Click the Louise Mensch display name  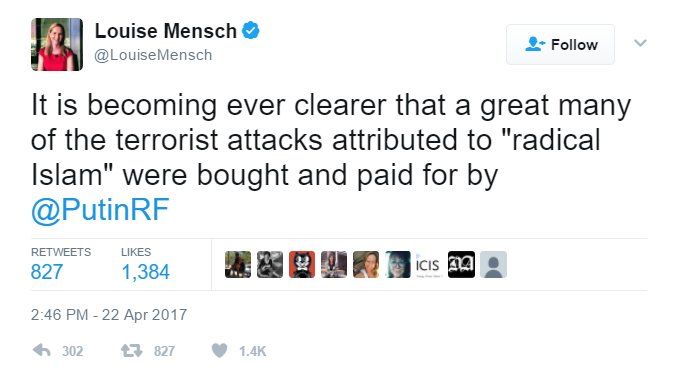click(x=166, y=31)
